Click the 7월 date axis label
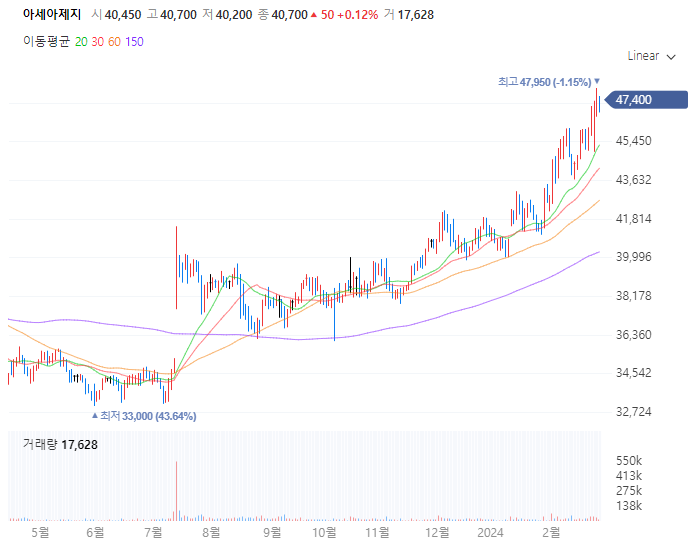 pyautogui.click(x=153, y=532)
